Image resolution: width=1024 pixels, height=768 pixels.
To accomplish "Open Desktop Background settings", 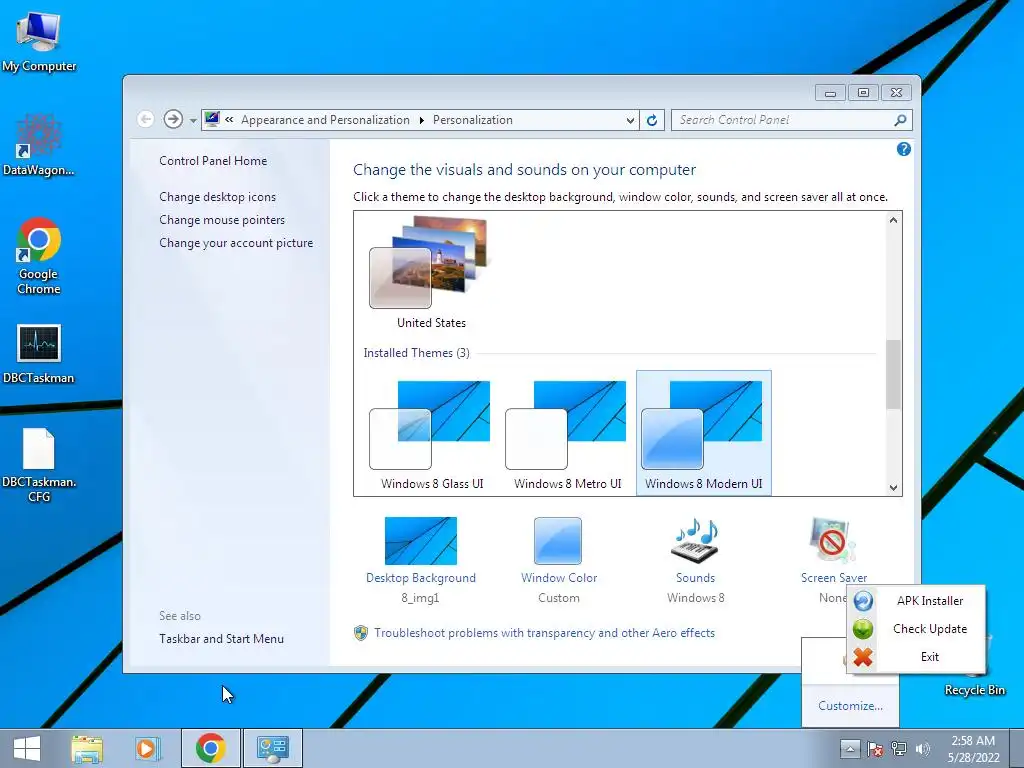I will (421, 559).
